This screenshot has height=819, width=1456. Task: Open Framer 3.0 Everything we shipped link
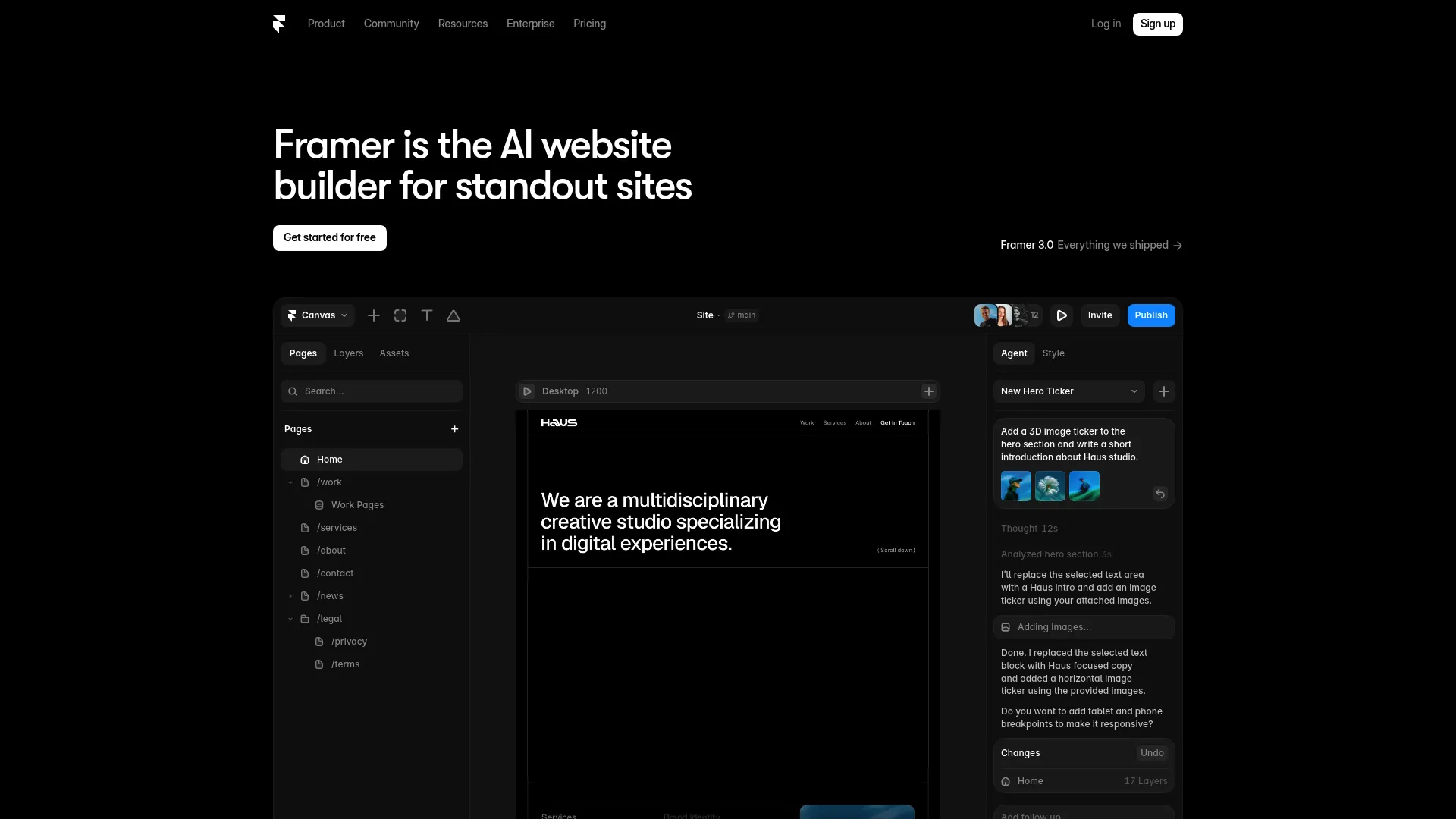tap(1091, 245)
